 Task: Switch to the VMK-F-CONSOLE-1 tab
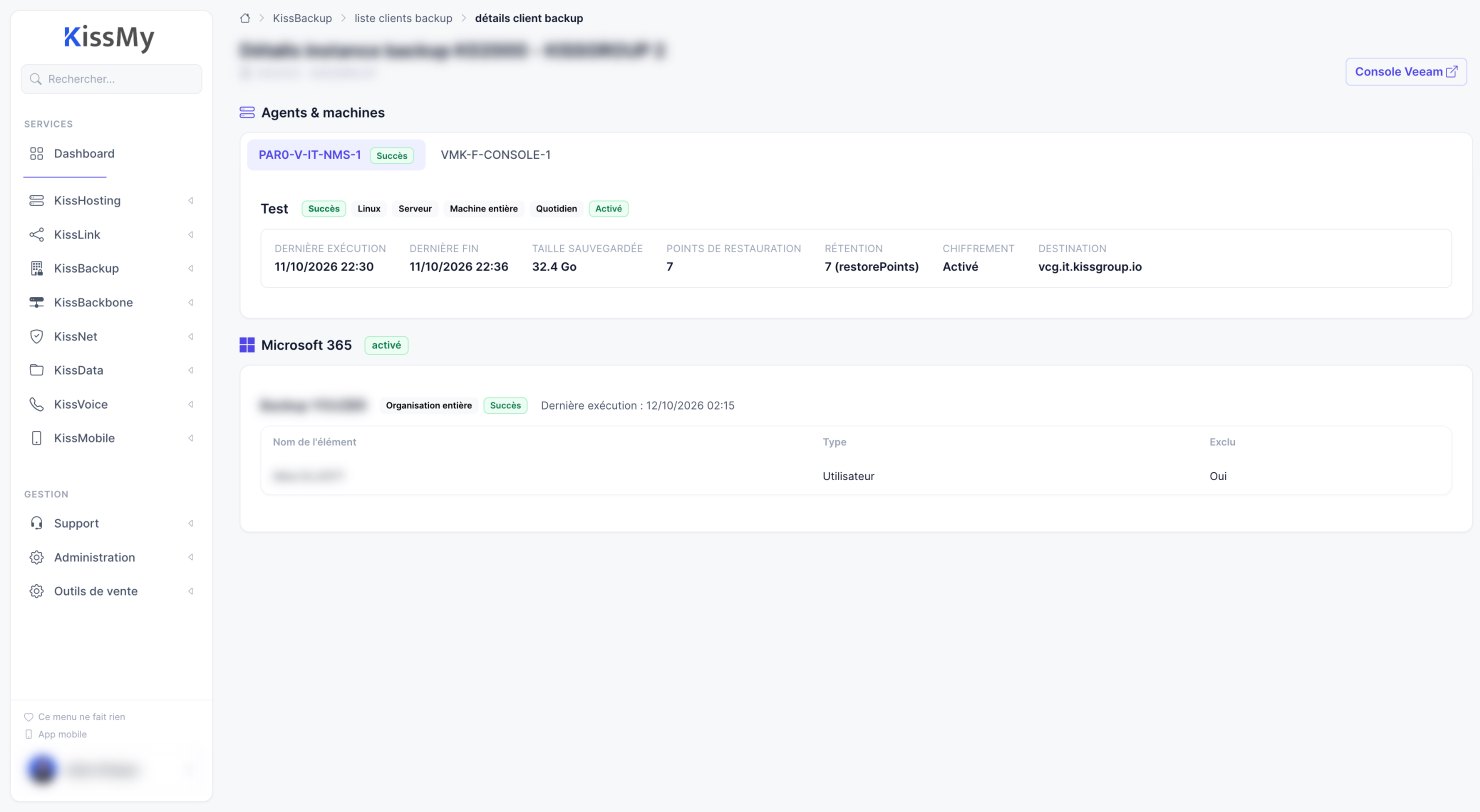pyautogui.click(x=496, y=155)
